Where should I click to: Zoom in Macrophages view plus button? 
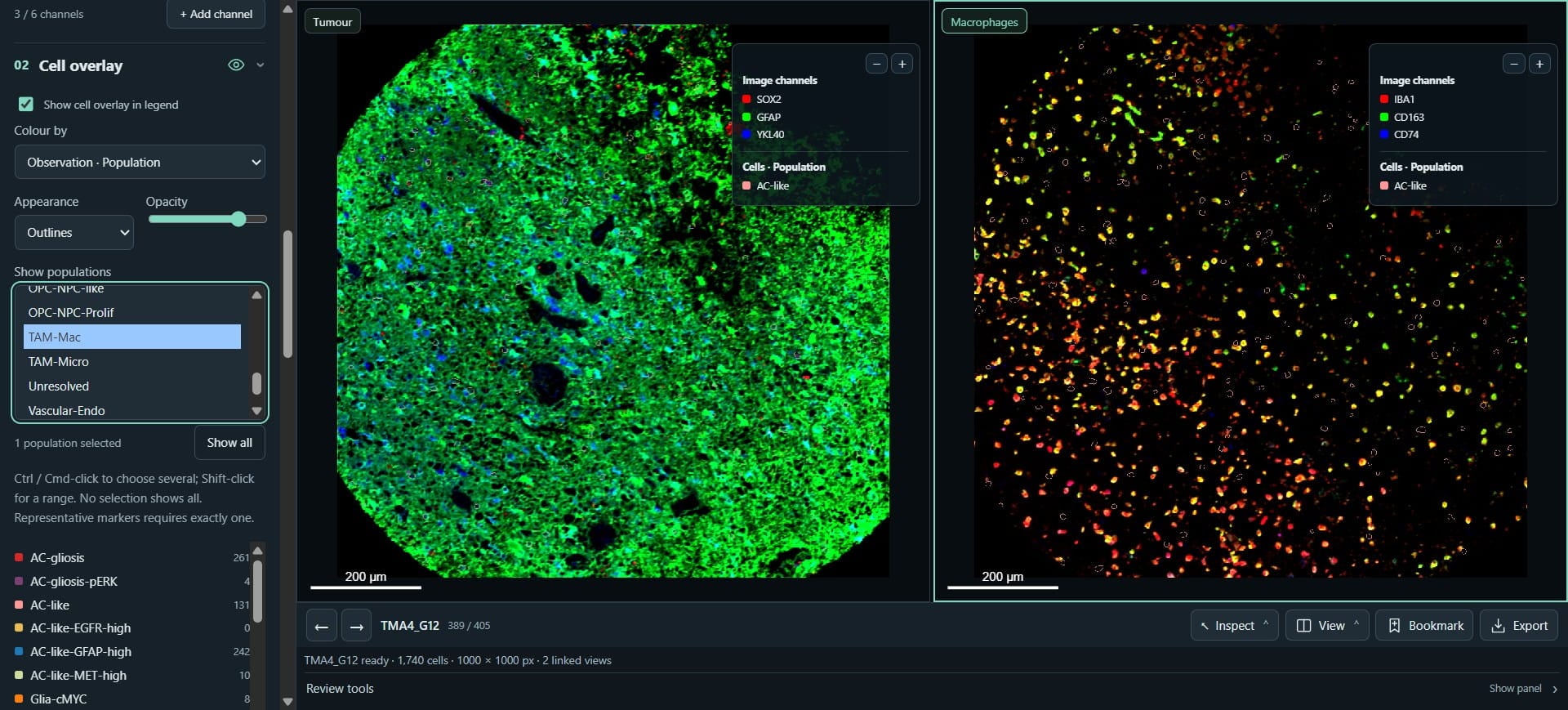pyautogui.click(x=1539, y=64)
